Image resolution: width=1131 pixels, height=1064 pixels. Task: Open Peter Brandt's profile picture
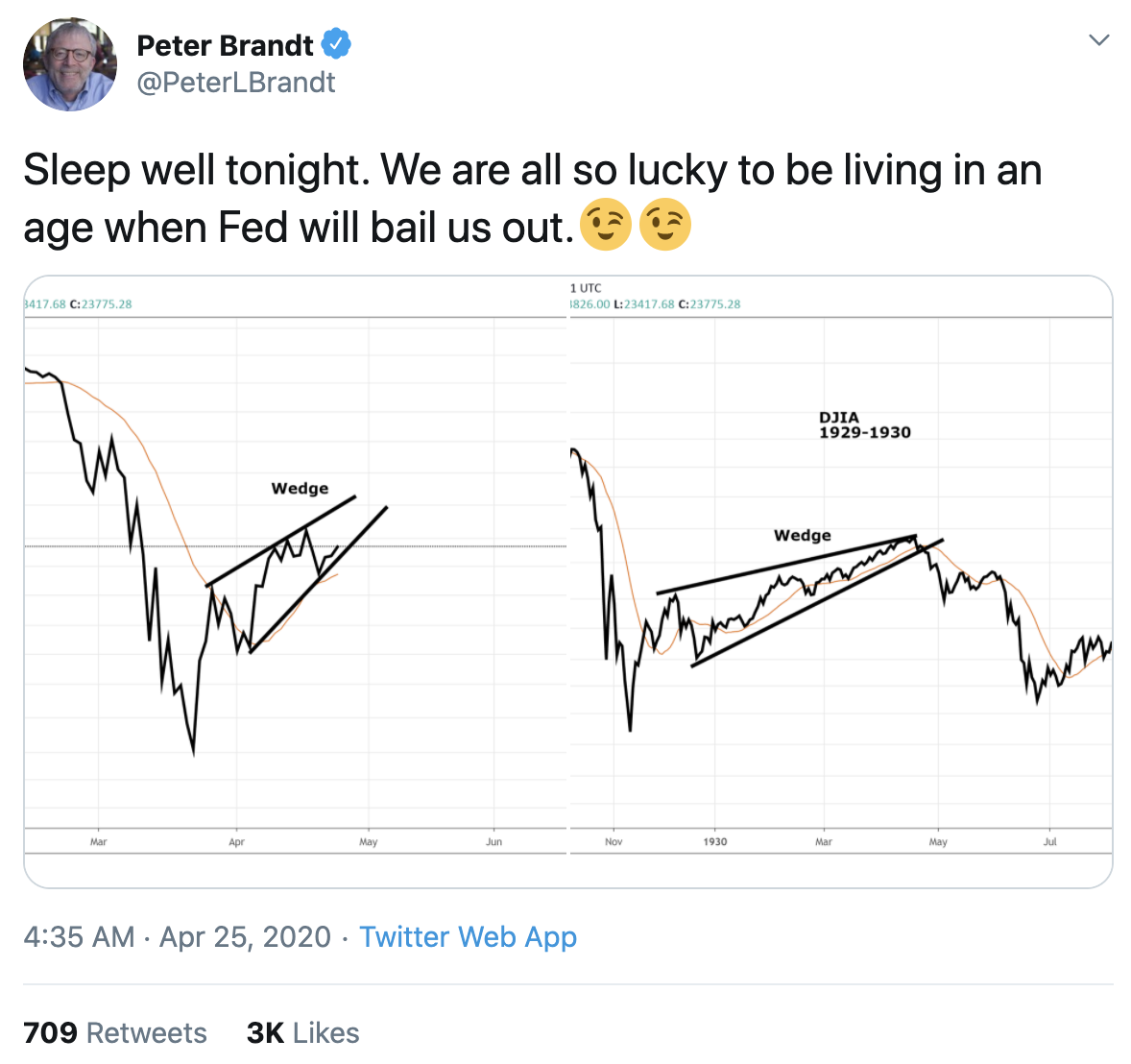tap(70, 64)
